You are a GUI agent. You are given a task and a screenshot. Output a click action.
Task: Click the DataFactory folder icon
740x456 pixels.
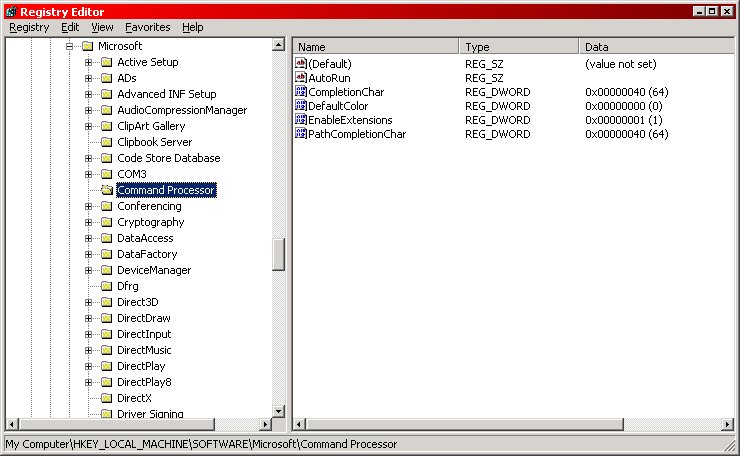(107, 254)
